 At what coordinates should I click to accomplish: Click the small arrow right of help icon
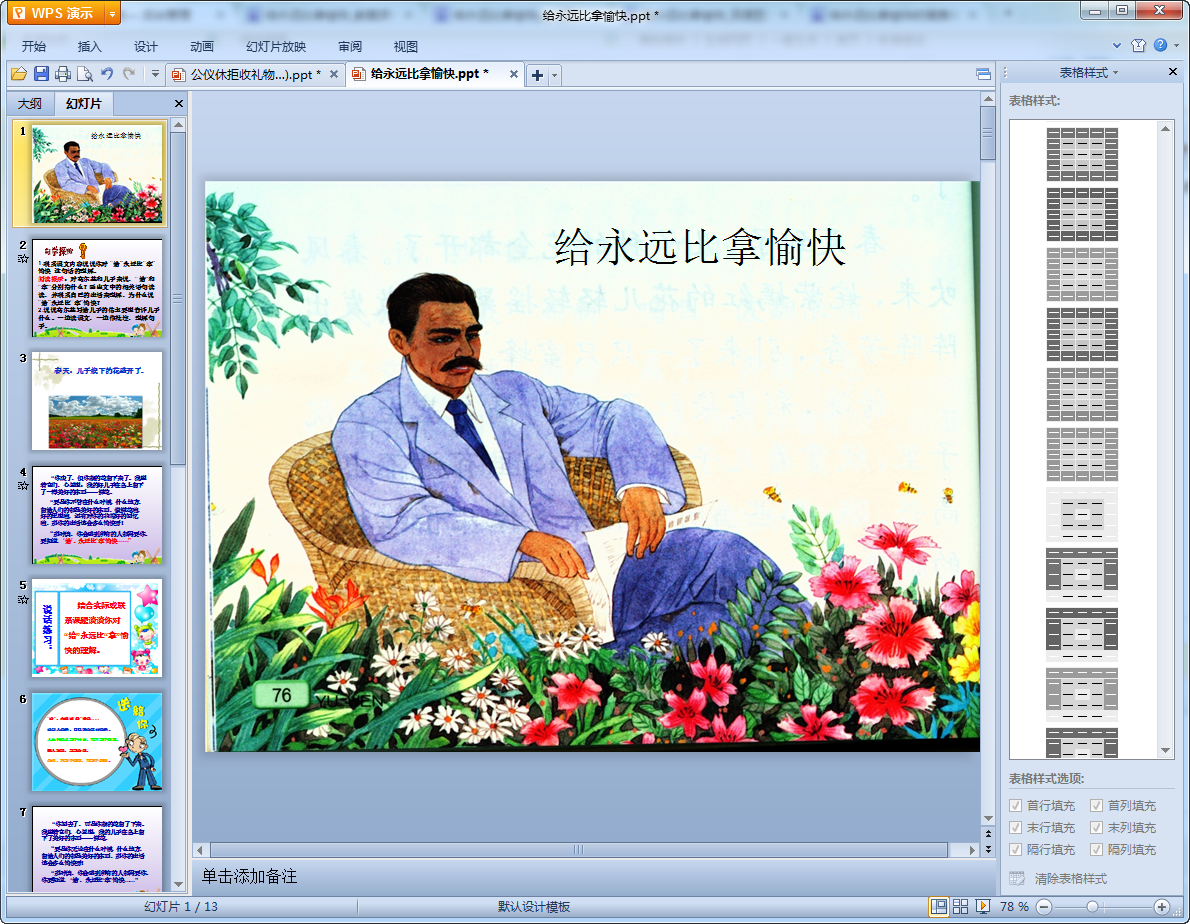1176,46
